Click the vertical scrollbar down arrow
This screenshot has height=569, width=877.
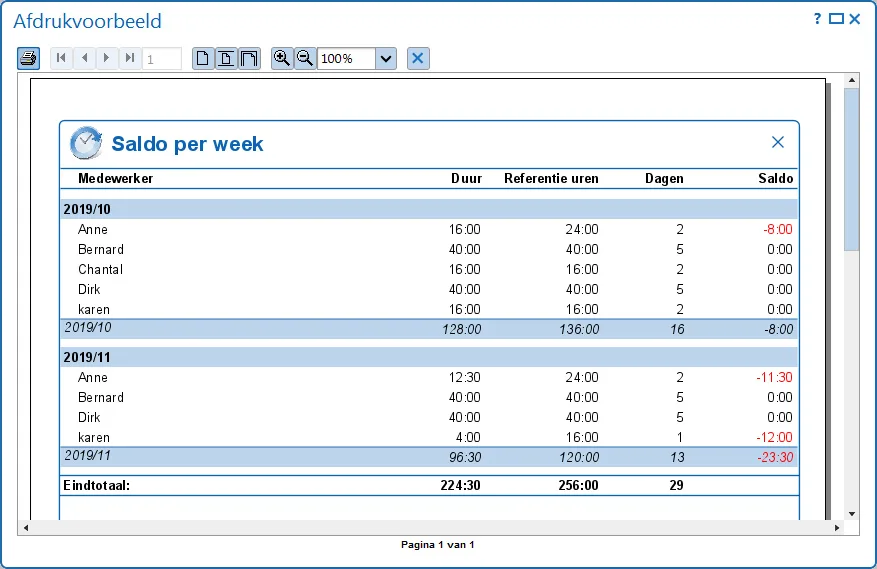click(852, 514)
